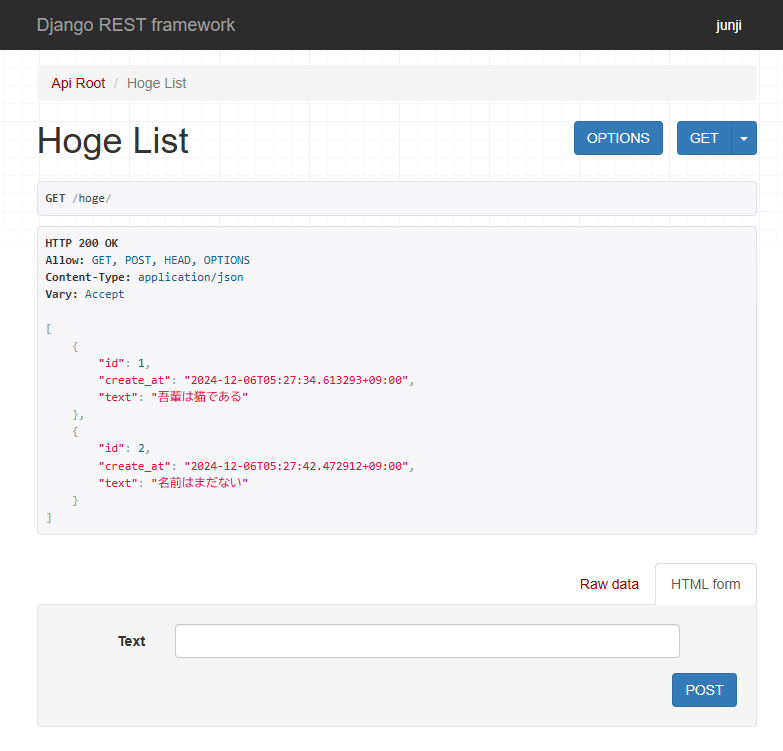
Task: Click the OPTIONS button
Action: point(618,138)
